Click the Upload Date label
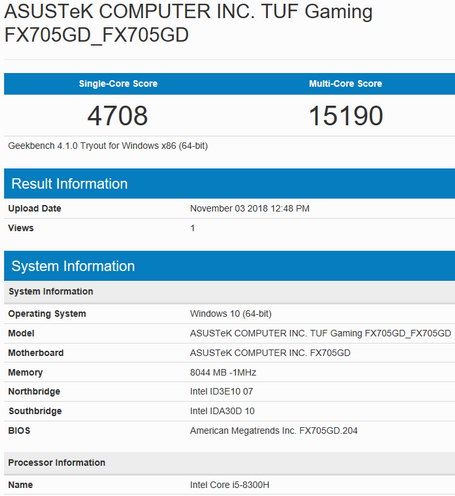Image resolution: width=455 pixels, height=496 pixels. click(x=35, y=209)
